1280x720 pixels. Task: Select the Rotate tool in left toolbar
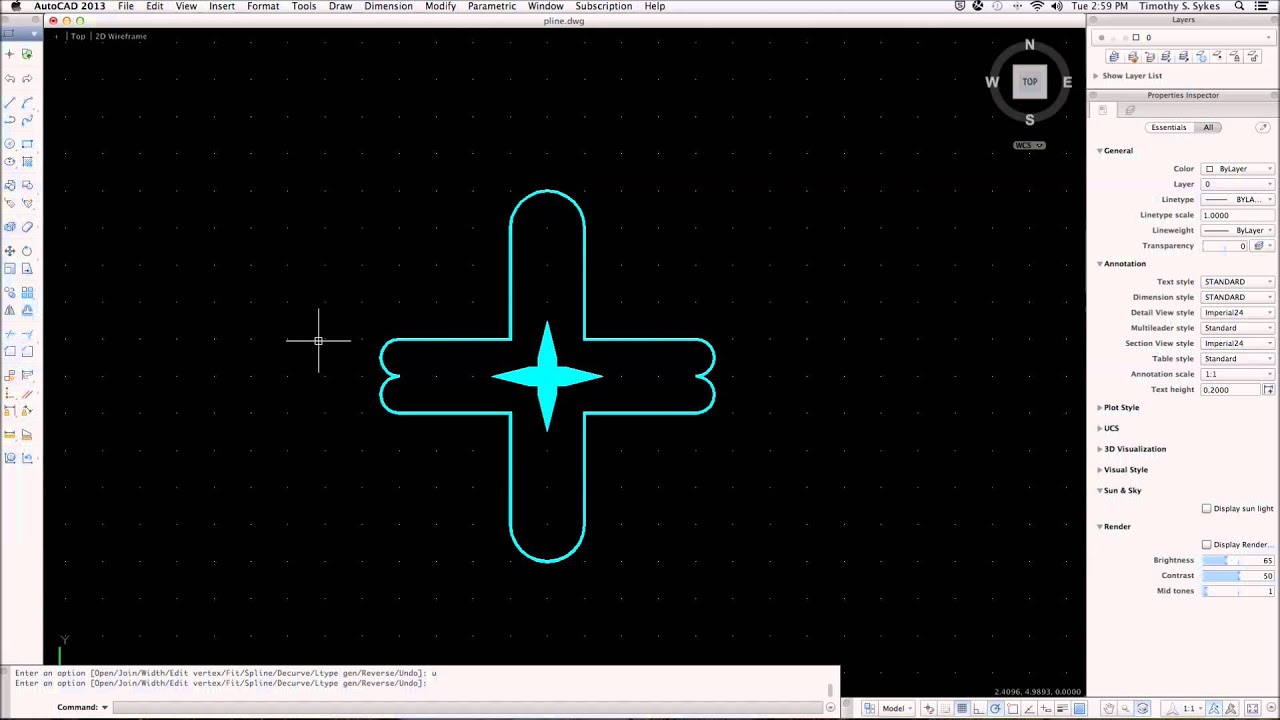[x=27, y=250]
